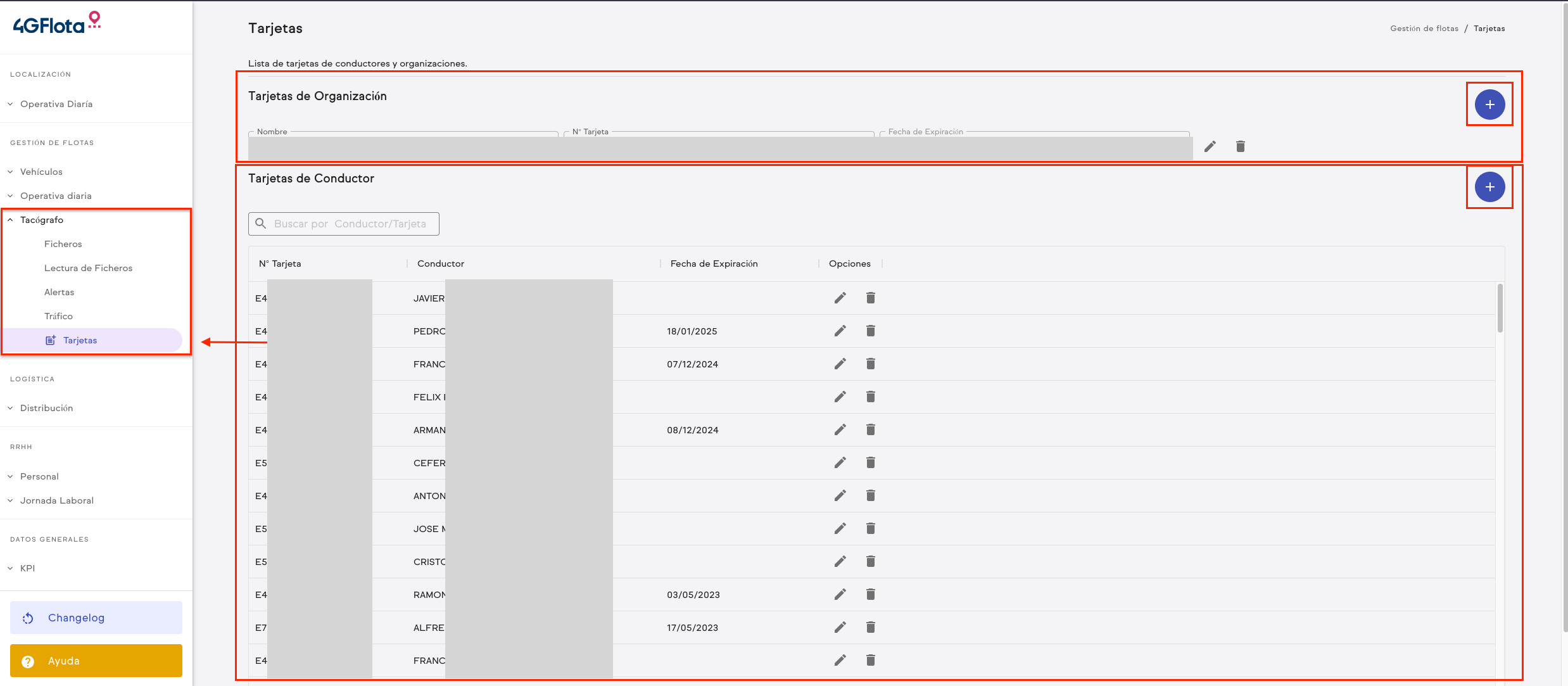The height and width of the screenshot is (686, 1568).
Task: Edit the organization card entry
Action: 1210,146
